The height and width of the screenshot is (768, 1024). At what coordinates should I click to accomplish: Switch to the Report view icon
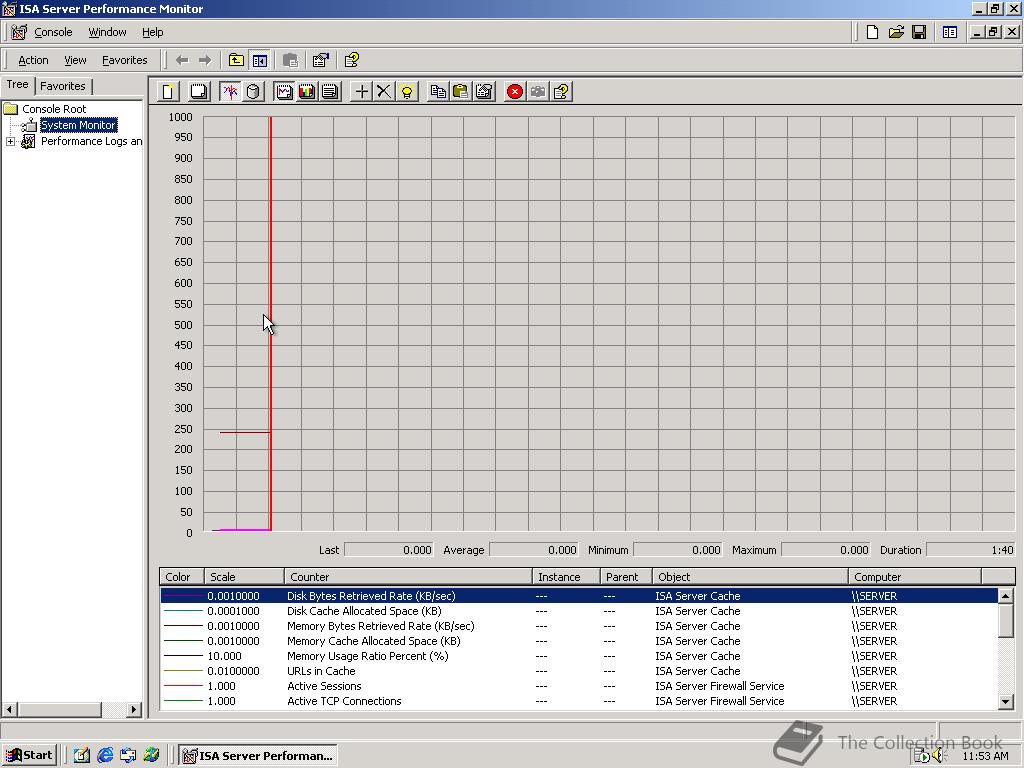pos(330,91)
